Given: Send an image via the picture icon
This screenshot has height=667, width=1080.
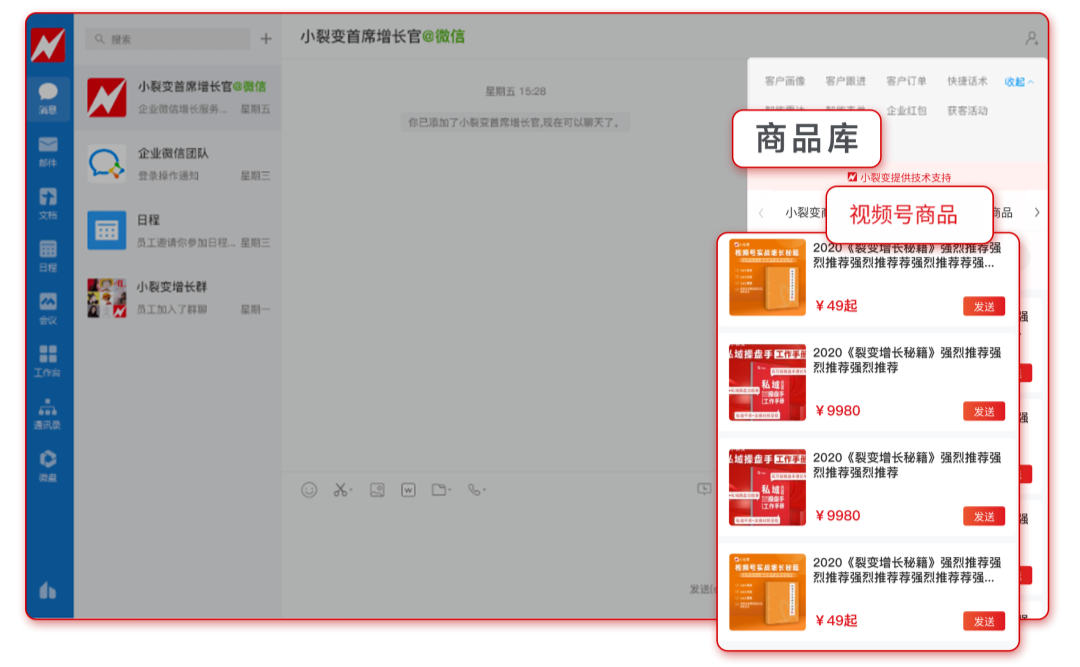Looking at the screenshot, I should (377, 490).
